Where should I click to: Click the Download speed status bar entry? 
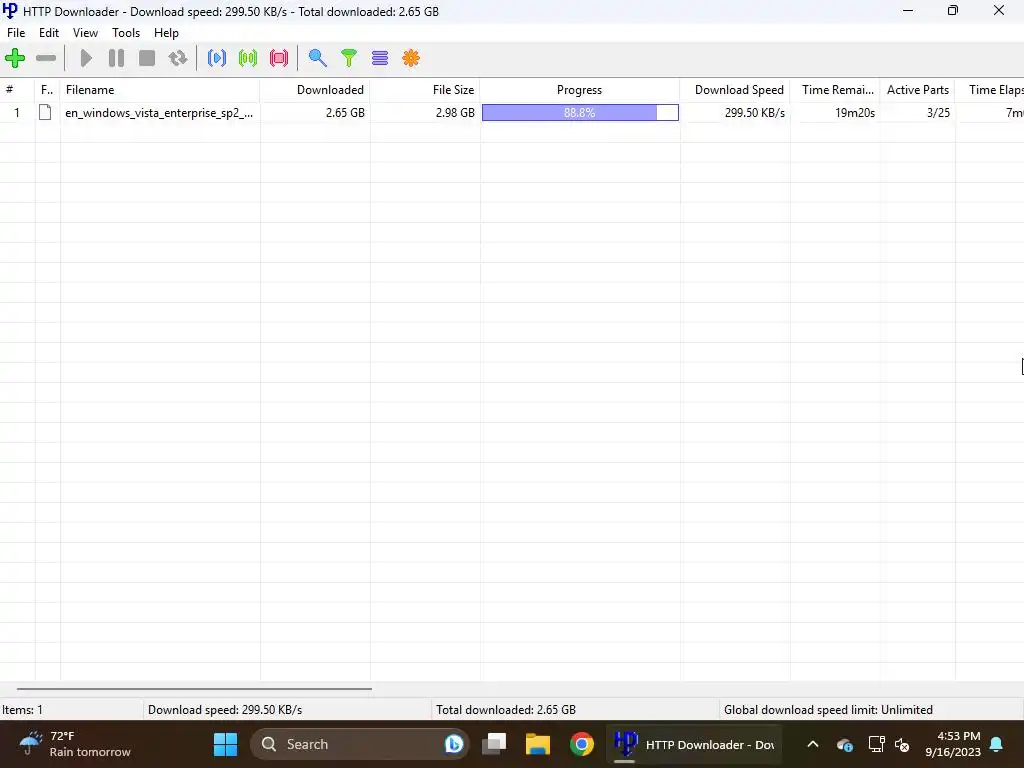(287, 709)
